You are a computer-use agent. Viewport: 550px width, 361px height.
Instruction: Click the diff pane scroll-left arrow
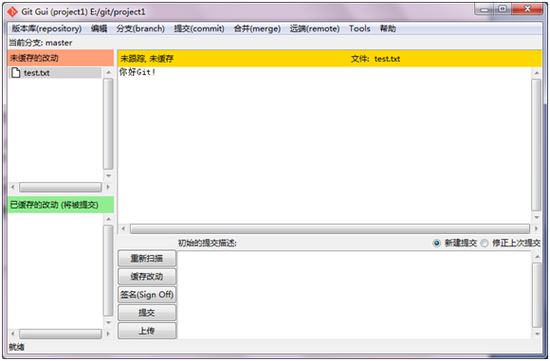pos(123,229)
